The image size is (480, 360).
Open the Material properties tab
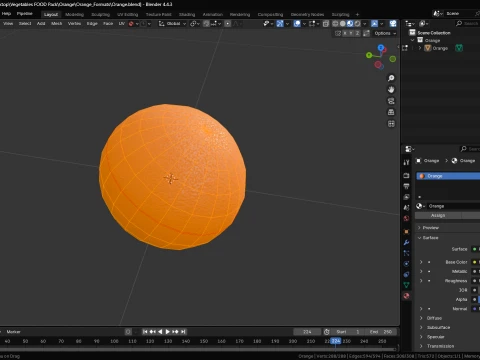pos(406,296)
